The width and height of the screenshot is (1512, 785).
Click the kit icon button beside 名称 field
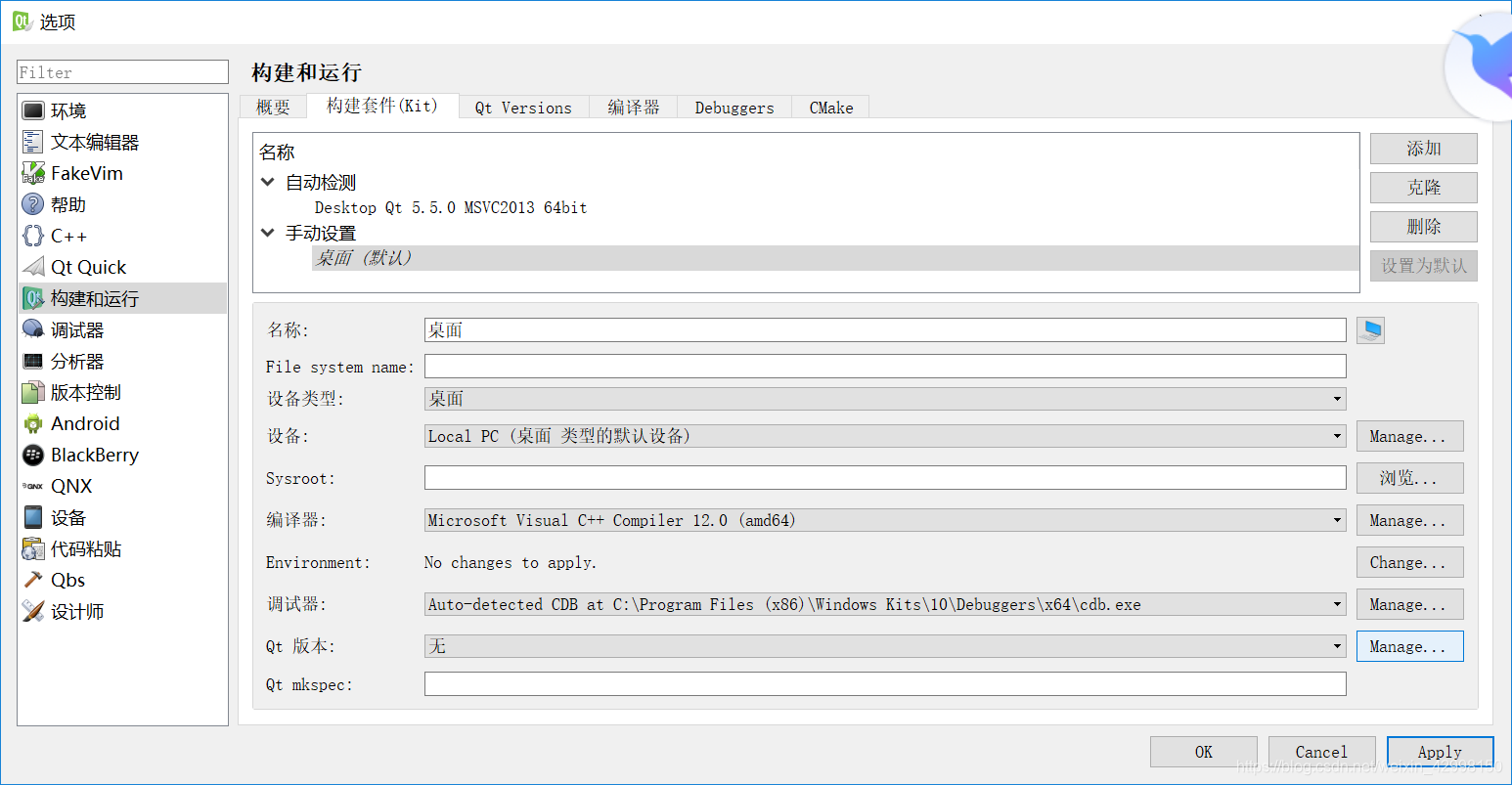click(x=1370, y=330)
